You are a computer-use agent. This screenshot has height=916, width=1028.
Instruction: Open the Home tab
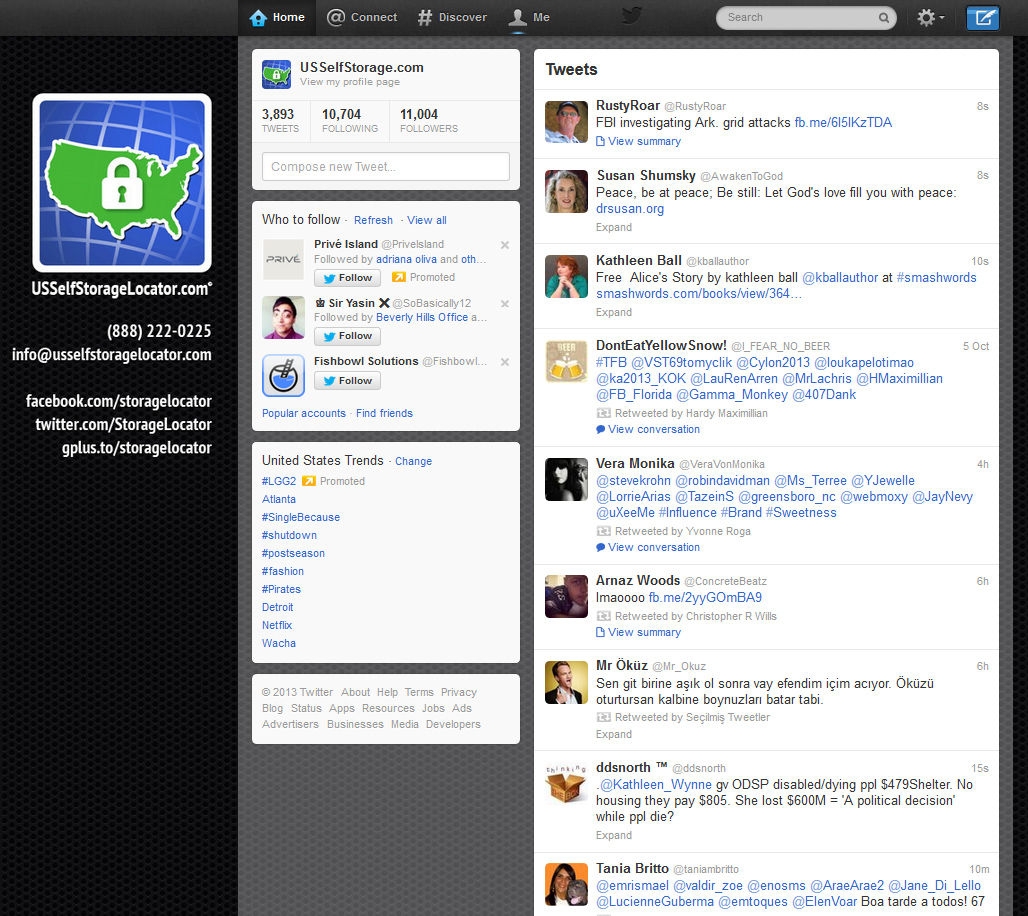click(277, 18)
